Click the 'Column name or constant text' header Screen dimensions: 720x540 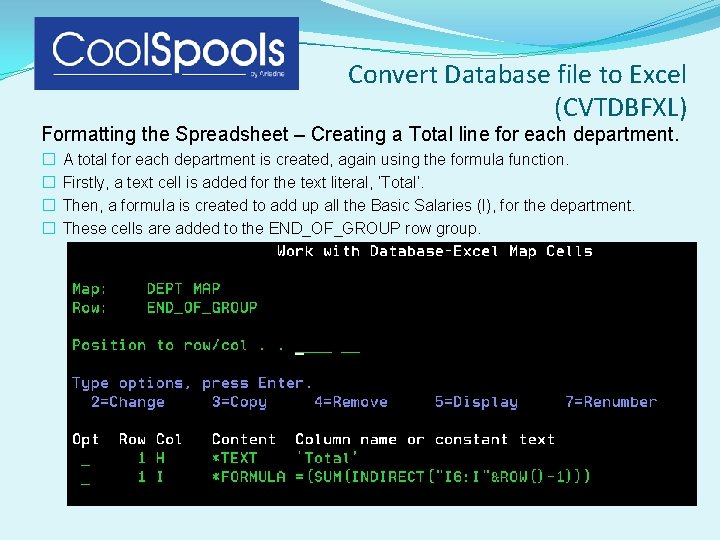click(425, 439)
